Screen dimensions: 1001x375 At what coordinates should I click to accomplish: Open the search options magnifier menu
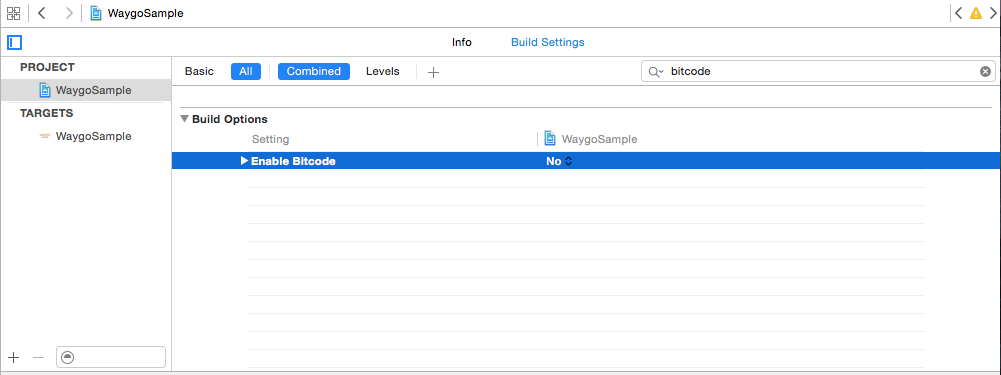pyautogui.click(x=656, y=72)
